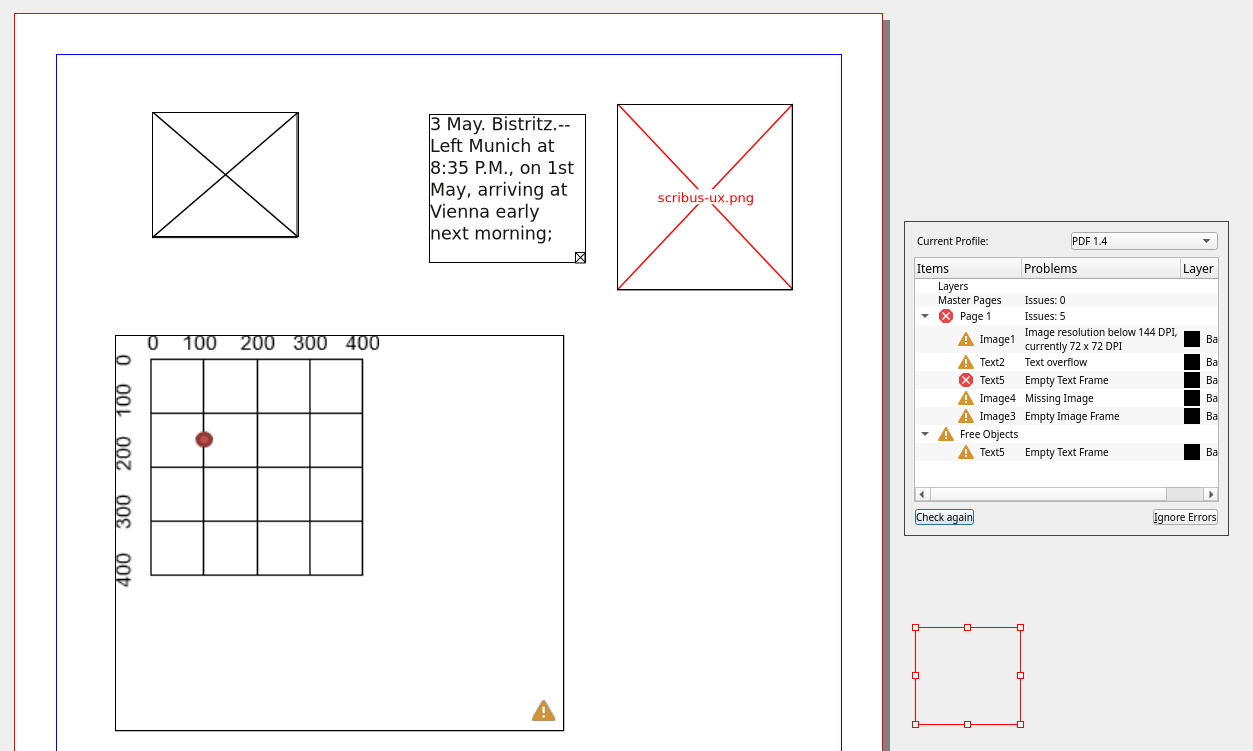
Task: Select the warning icon next to Text2
Action: (x=966, y=362)
